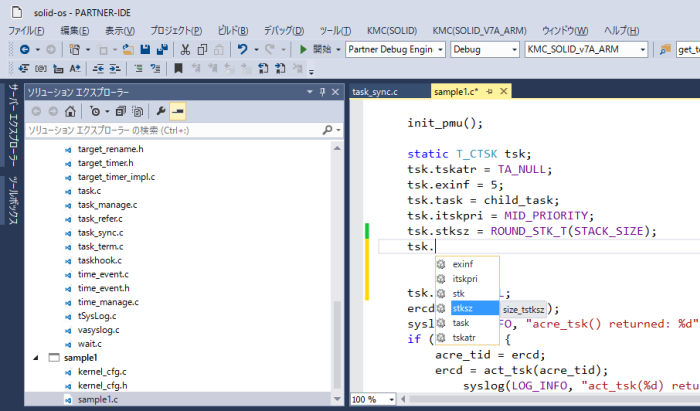Open the KMC(SOLID) menu
The height and width of the screenshot is (411, 700).
(x=391, y=30)
